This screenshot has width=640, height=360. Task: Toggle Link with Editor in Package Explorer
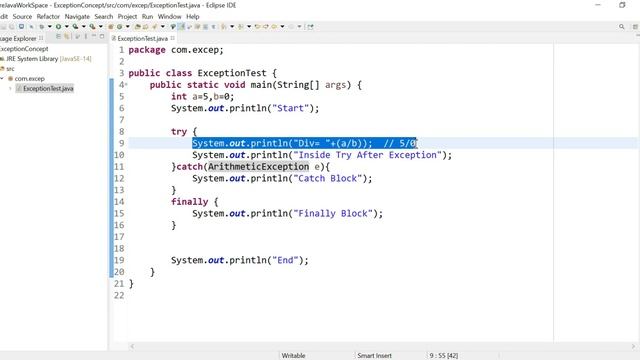[67, 36]
